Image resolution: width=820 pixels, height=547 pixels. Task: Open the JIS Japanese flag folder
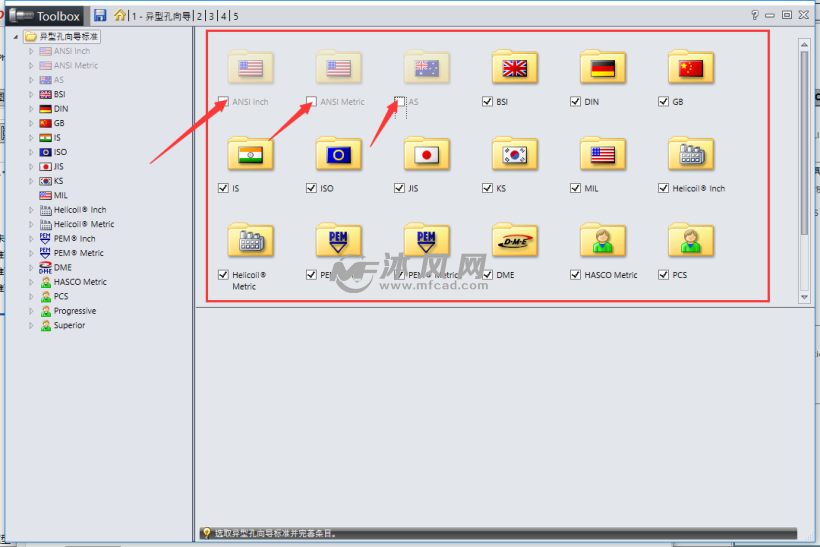pyautogui.click(x=427, y=154)
